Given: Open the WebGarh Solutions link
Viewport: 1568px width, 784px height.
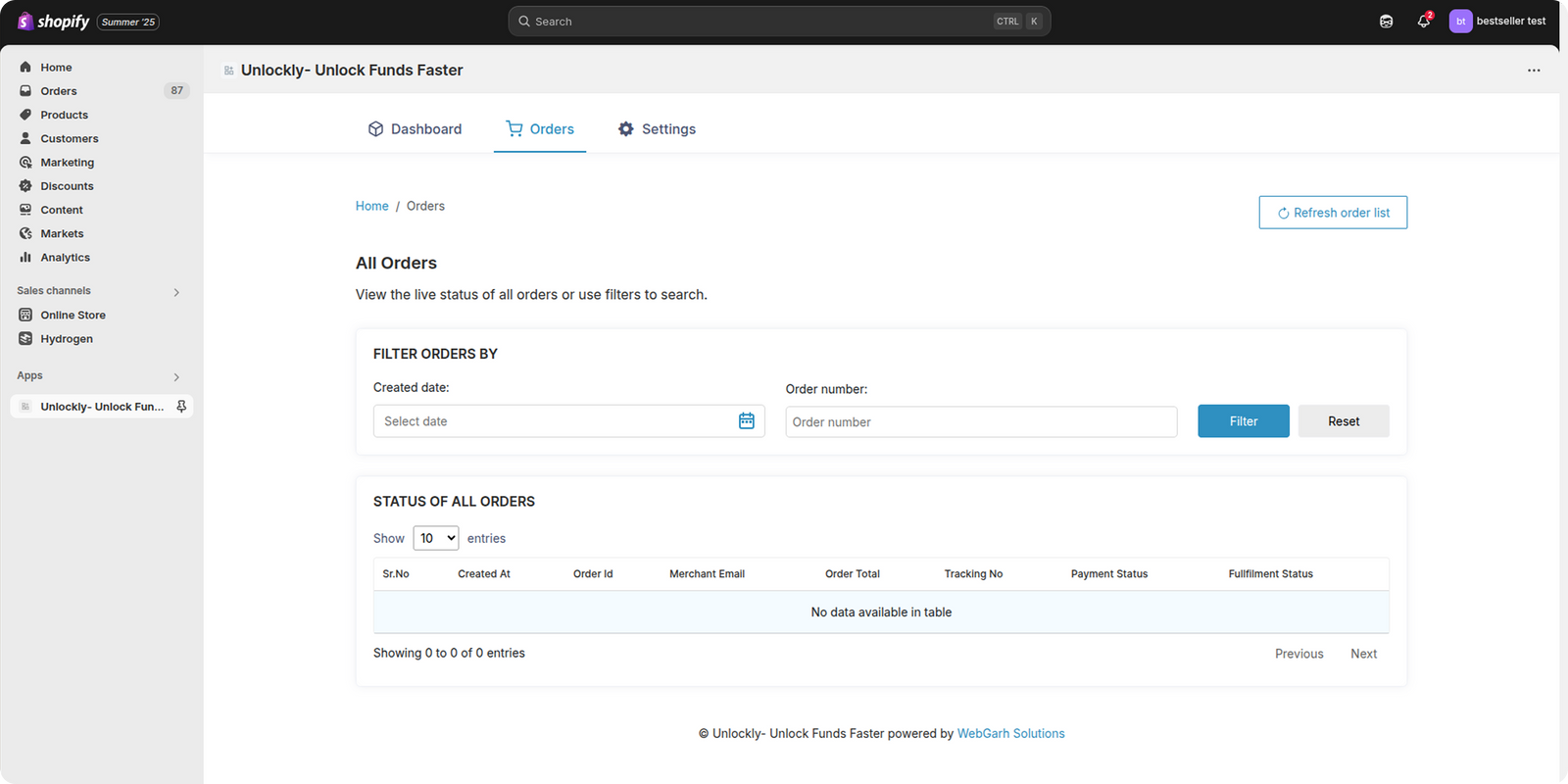Looking at the screenshot, I should click(x=1010, y=733).
